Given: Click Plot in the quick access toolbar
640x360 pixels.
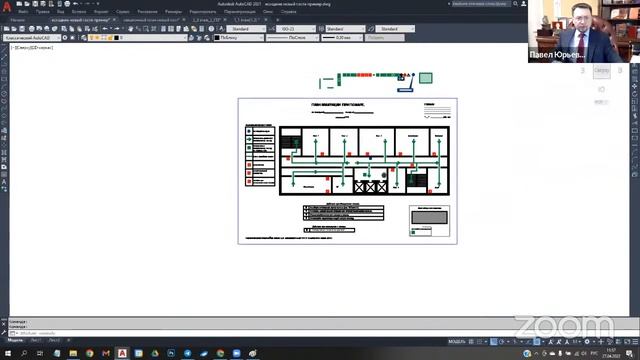Looking at the screenshot, I should 67,4.
